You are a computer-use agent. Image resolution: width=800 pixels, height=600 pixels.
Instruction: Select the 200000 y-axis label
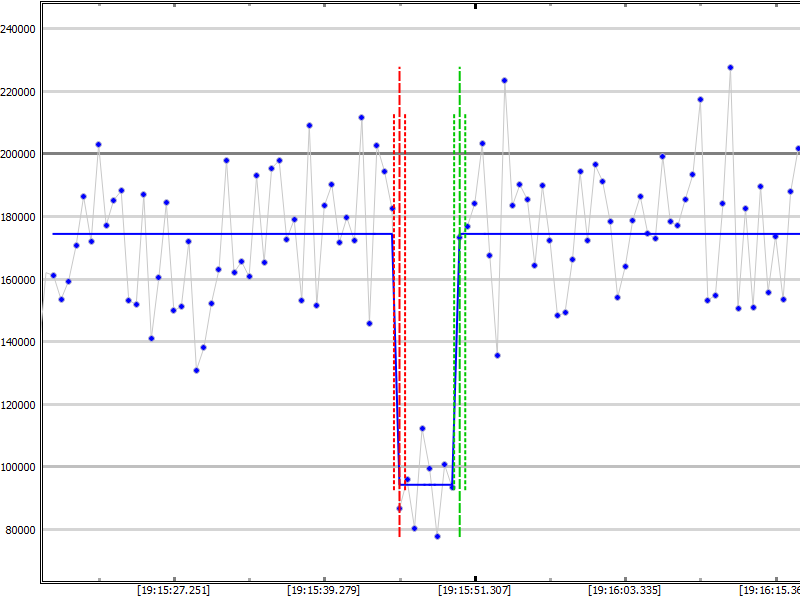[x=18, y=154]
